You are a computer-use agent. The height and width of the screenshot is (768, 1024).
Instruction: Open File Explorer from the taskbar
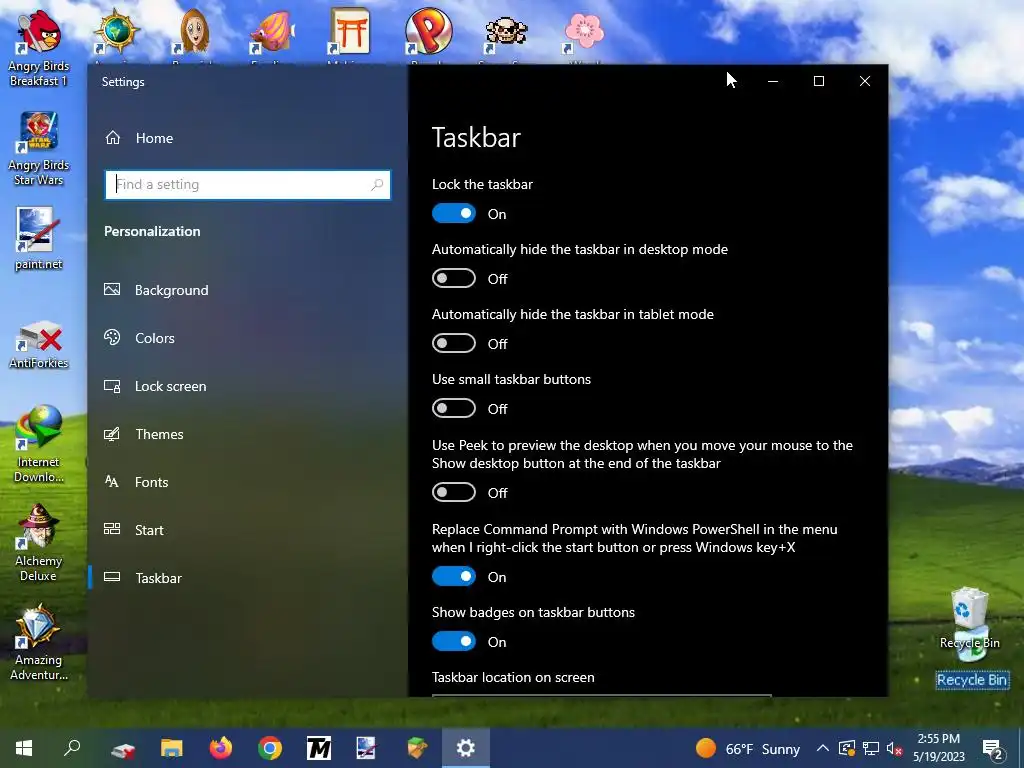[172, 748]
